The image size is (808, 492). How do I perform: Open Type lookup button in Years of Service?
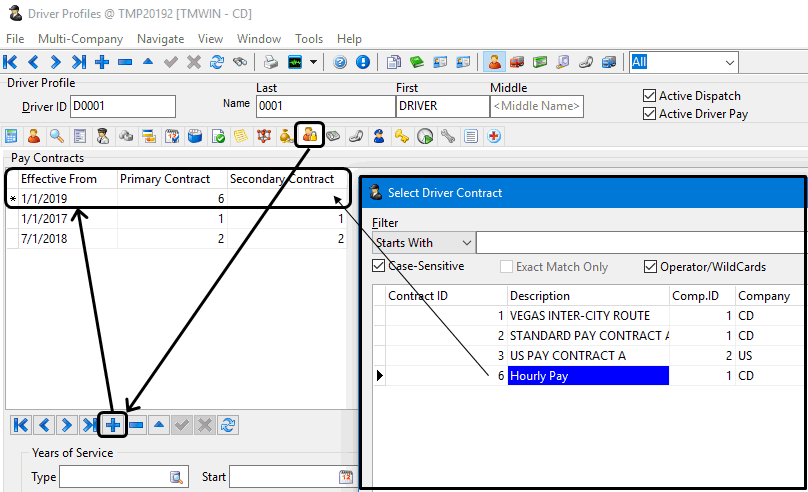click(x=176, y=477)
